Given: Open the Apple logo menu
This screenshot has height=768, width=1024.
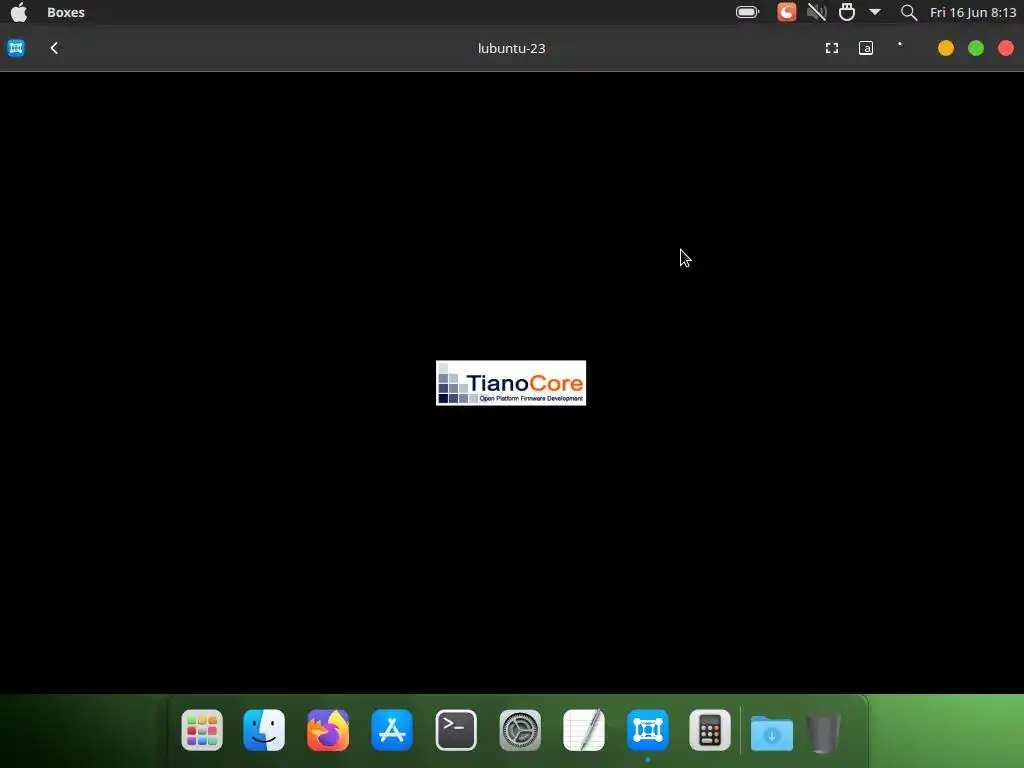Looking at the screenshot, I should (x=19, y=12).
